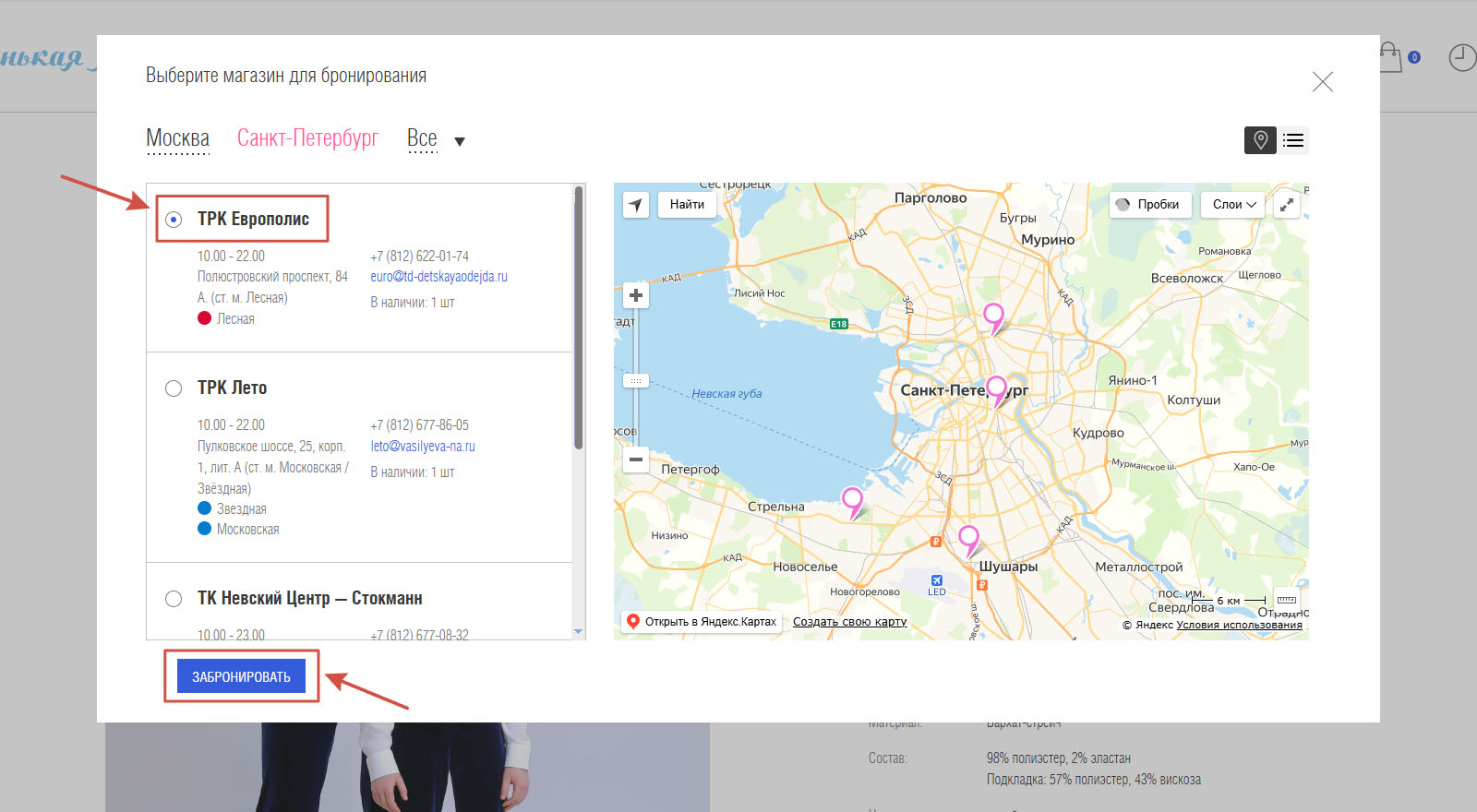Click the central Санкт-Петербург store pin
This screenshot has height=812, width=1477.
996,390
